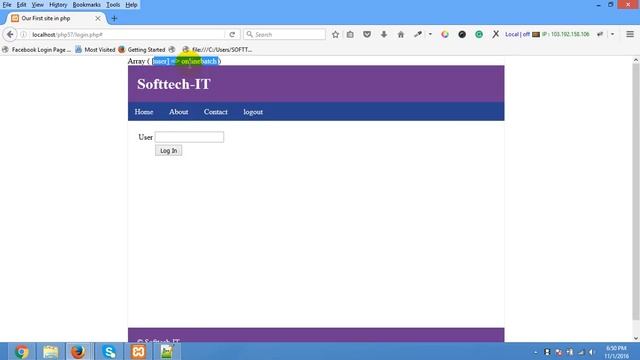This screenshot has width=640, height=360.
Task: Click the Home navigation link
Action: point(144,111)
